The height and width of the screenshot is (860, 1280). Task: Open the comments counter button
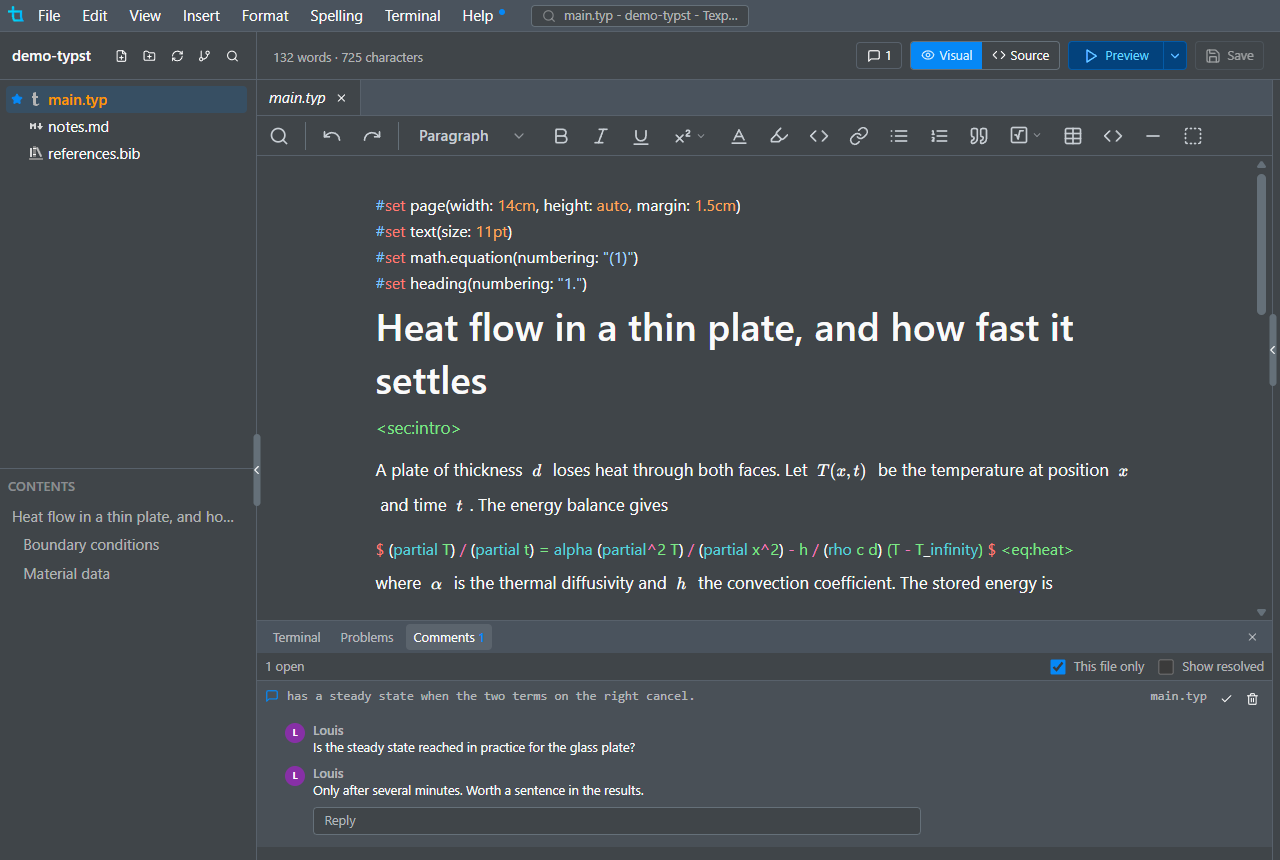[x=879, y=56]
